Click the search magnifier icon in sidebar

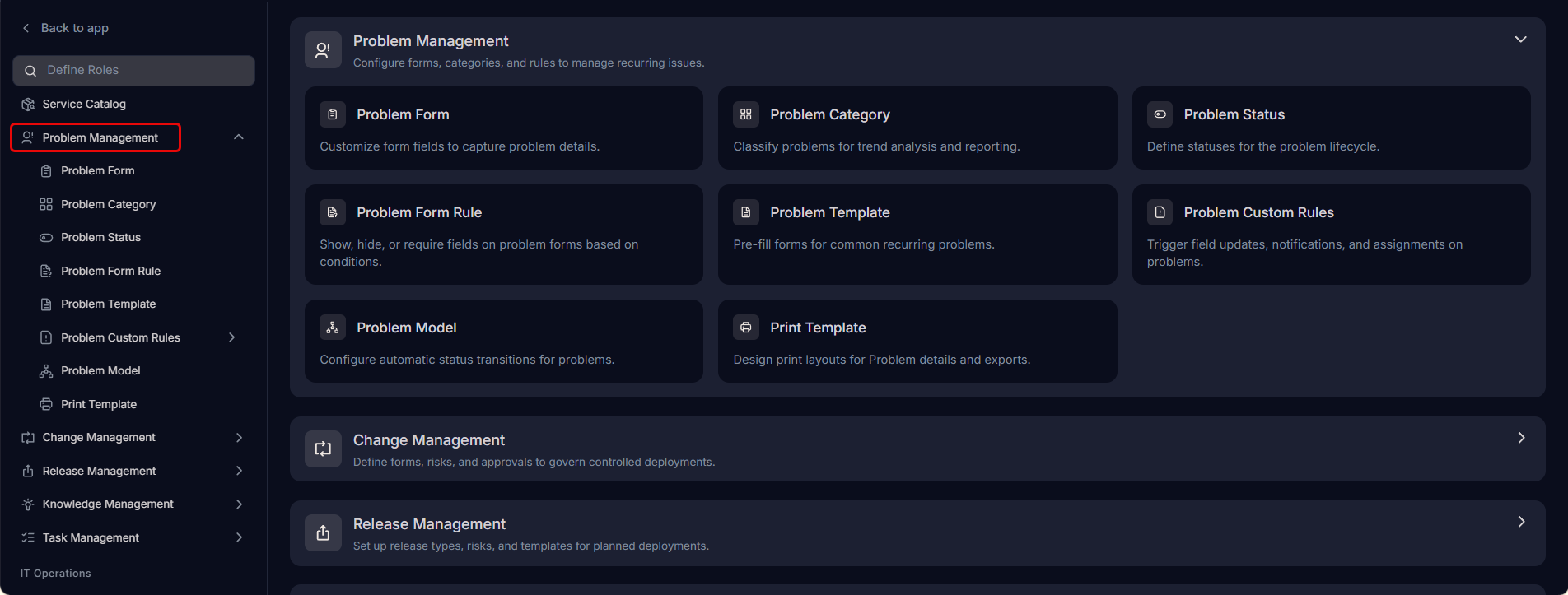tap(30, 71)
